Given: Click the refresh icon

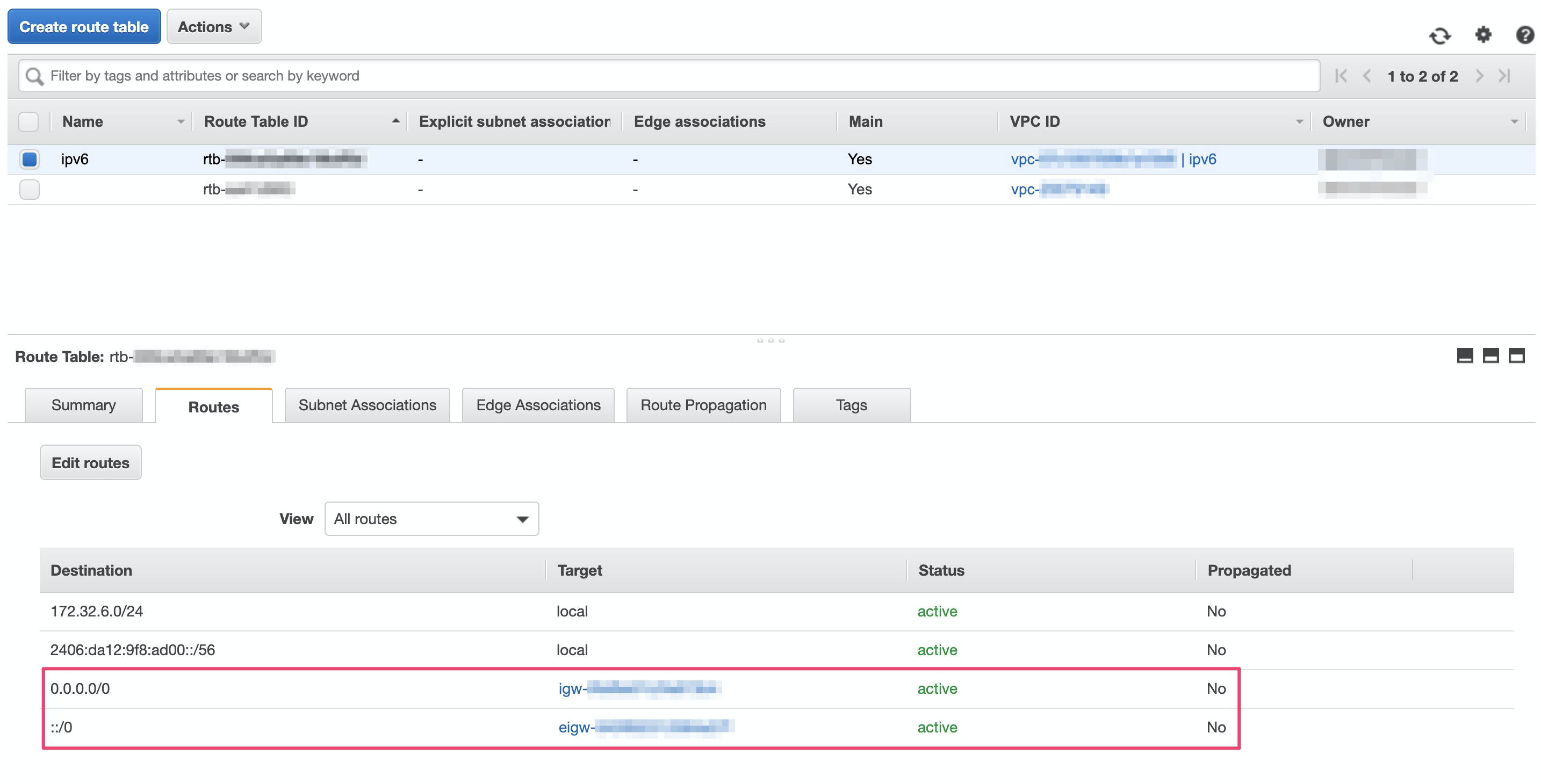Looking at the screenshot, I should (1439, 36).
